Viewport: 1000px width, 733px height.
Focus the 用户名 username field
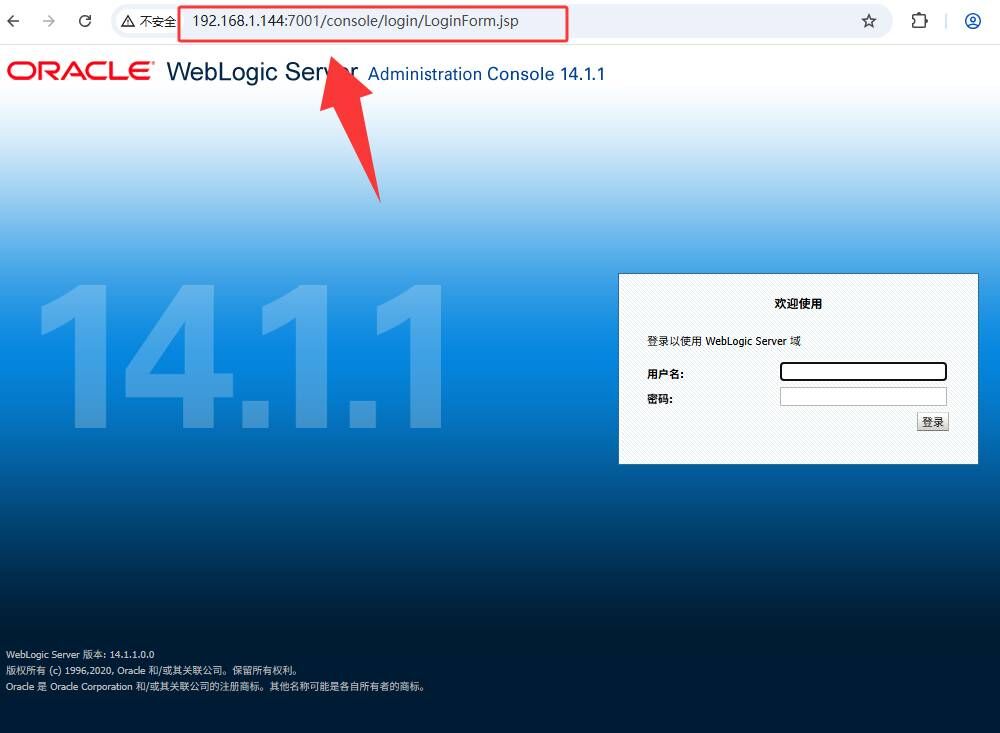(x=863, y=371)
